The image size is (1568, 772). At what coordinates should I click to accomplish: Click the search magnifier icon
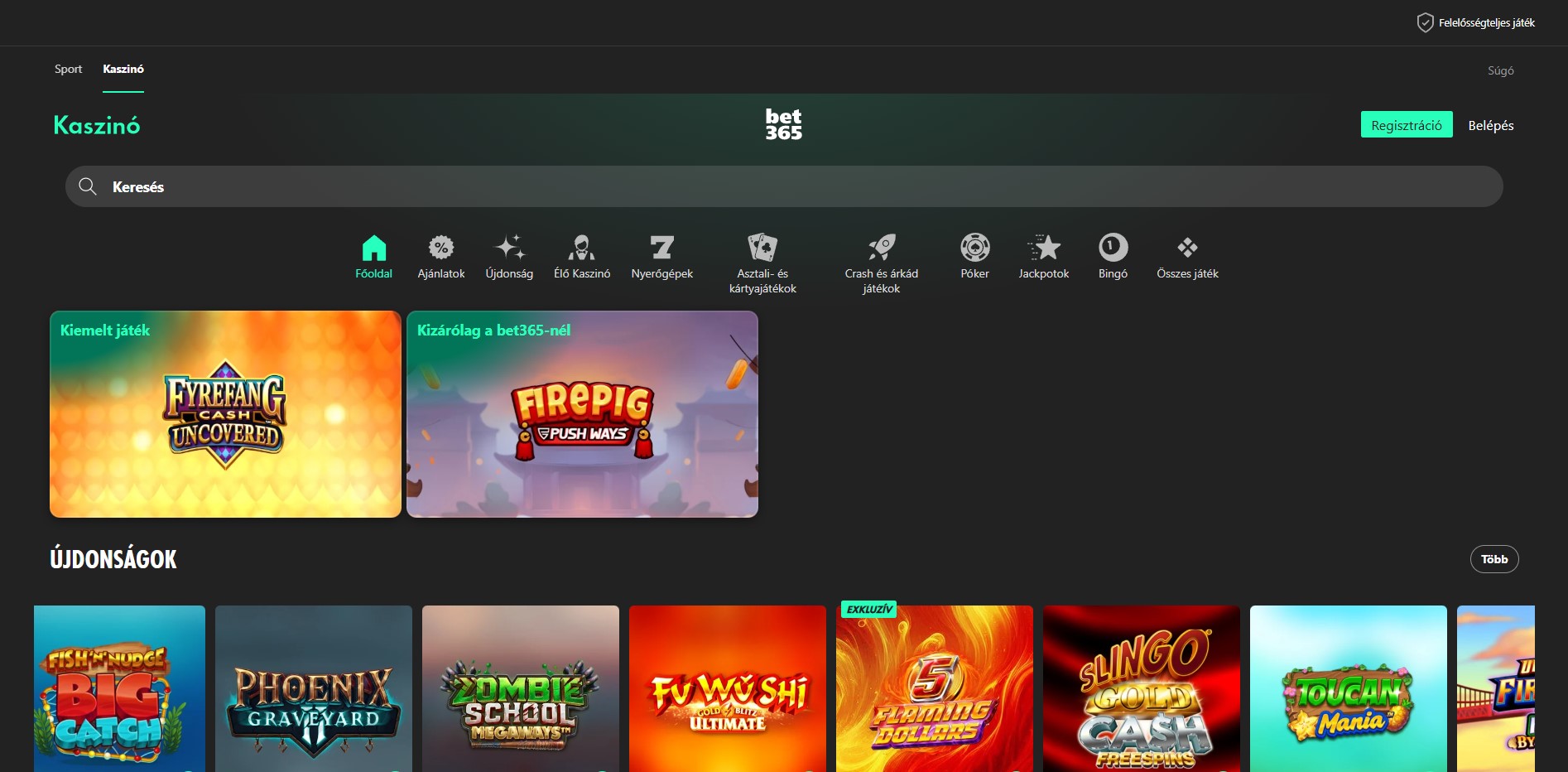coord(88,186)
